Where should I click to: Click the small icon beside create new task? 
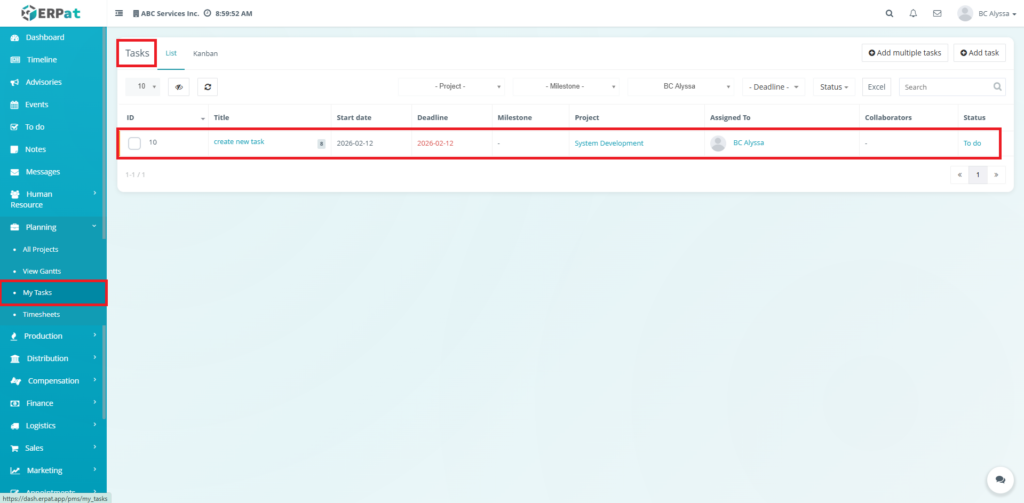321,144
